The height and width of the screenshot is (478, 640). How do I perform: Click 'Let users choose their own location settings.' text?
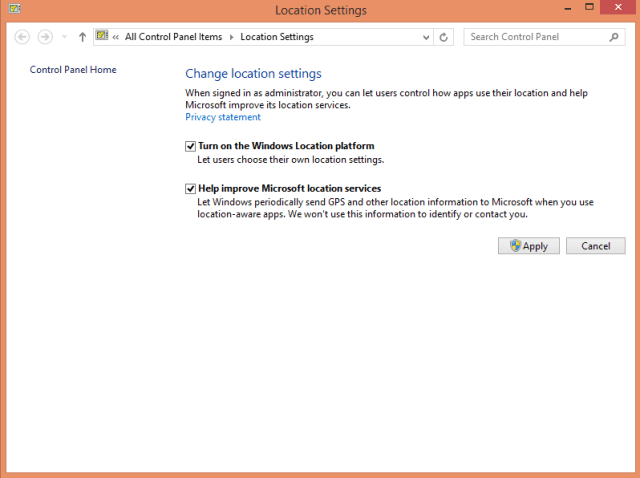291,160
